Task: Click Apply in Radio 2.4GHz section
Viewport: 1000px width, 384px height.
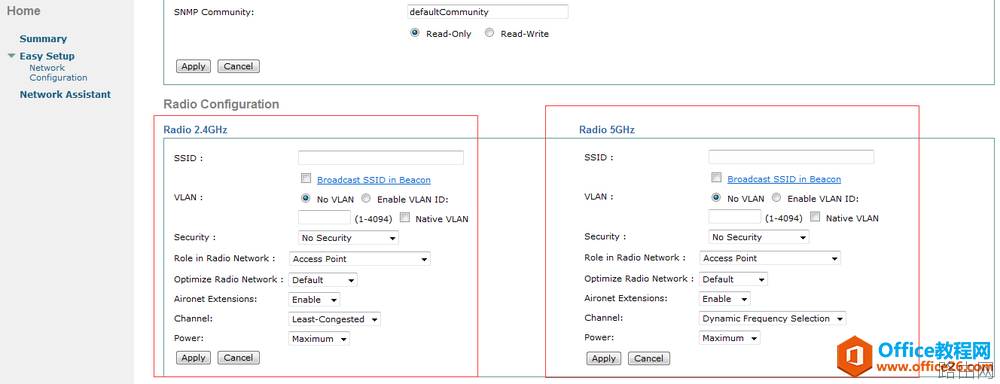Action: click(193, 358)
